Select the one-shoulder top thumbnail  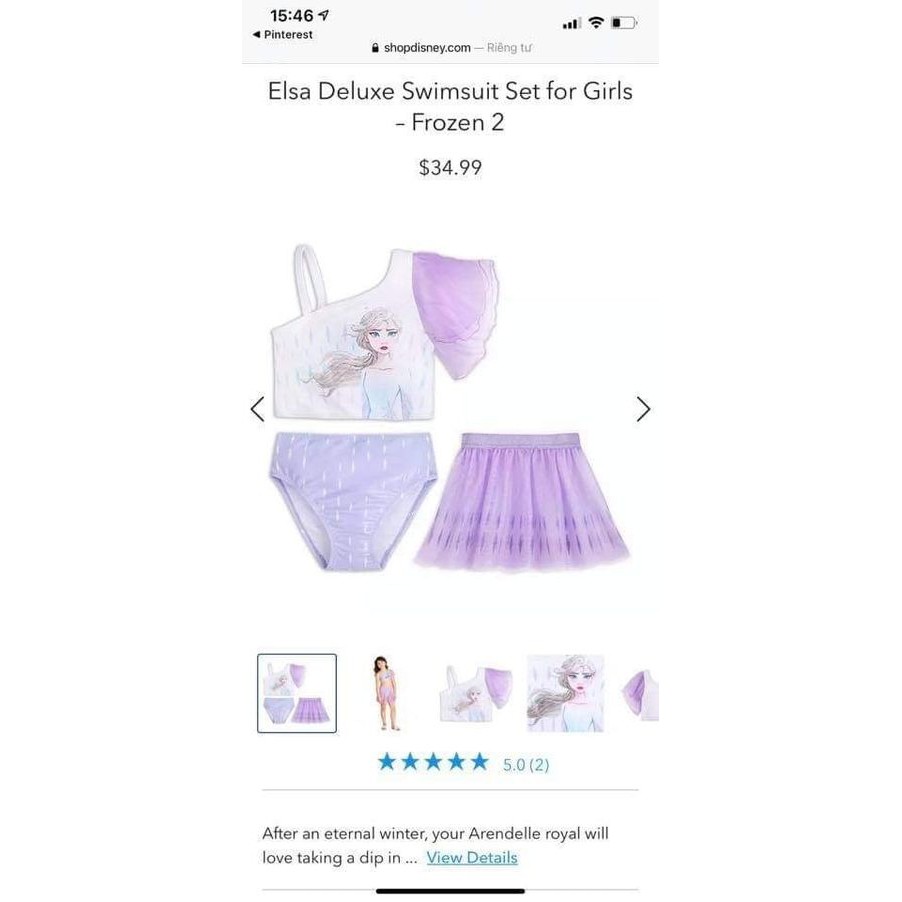[x=475, y=693]
